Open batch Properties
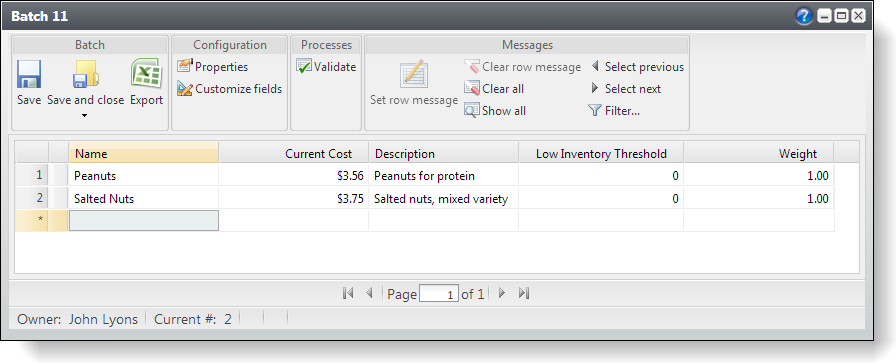The width and height of the screenshot is (896, 363). [x=213, y=67]
